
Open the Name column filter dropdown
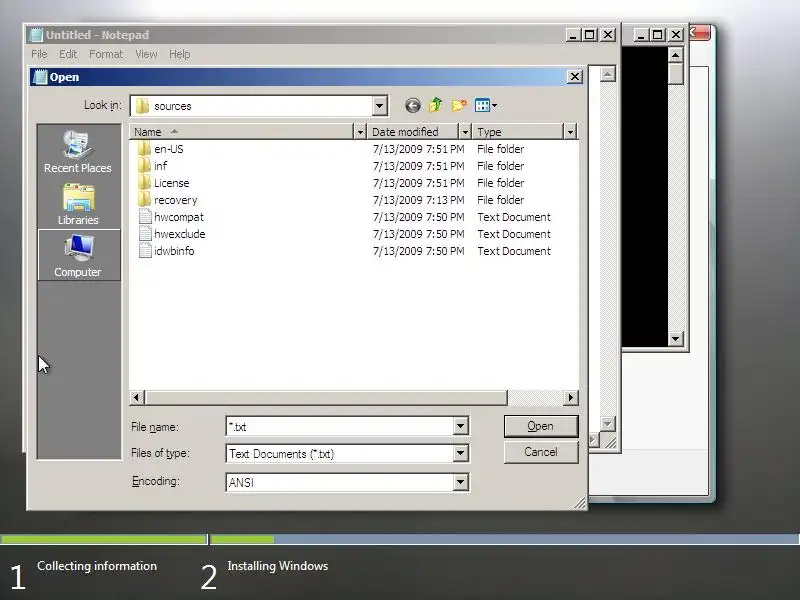[x=360, y=132]
